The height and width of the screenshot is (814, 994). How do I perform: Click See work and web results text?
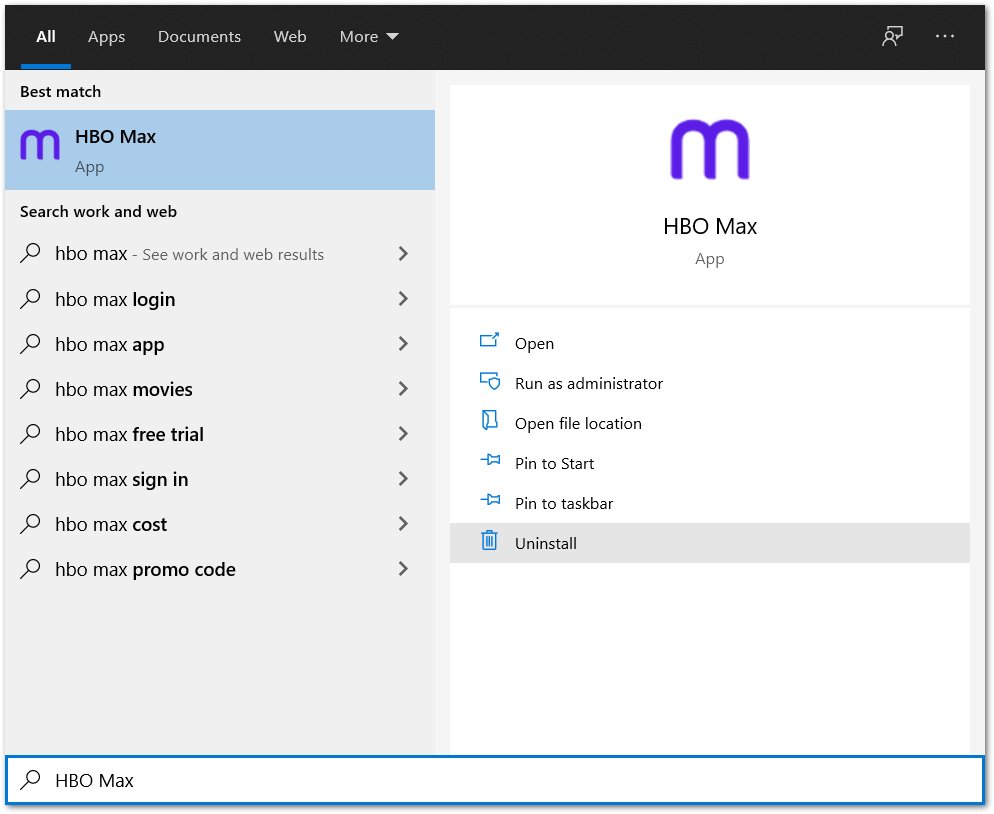click(233, 254)
